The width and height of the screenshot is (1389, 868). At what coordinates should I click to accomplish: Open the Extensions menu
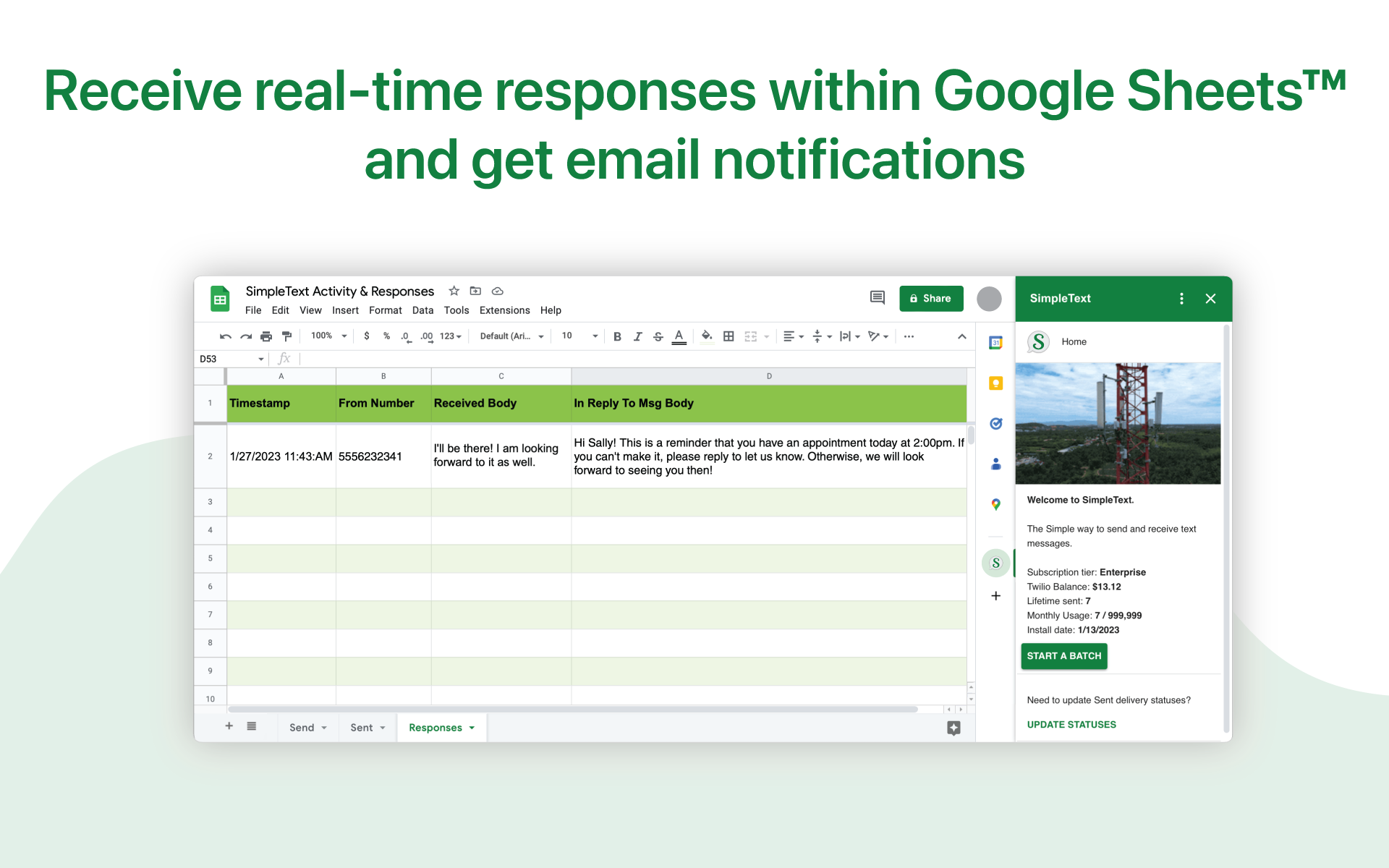pos(504,310)
